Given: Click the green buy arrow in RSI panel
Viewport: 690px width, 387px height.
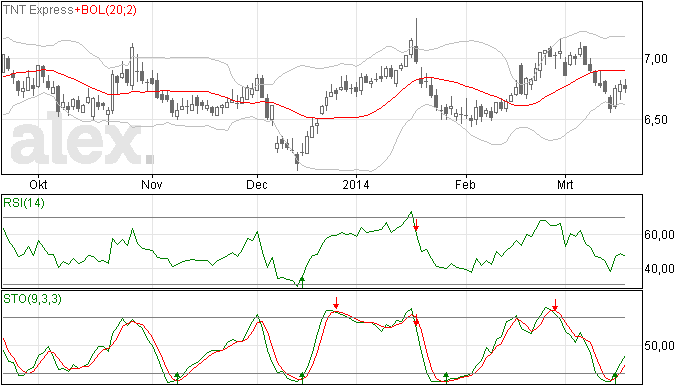Looking at the screenshot, I should [x=302, y=282].
